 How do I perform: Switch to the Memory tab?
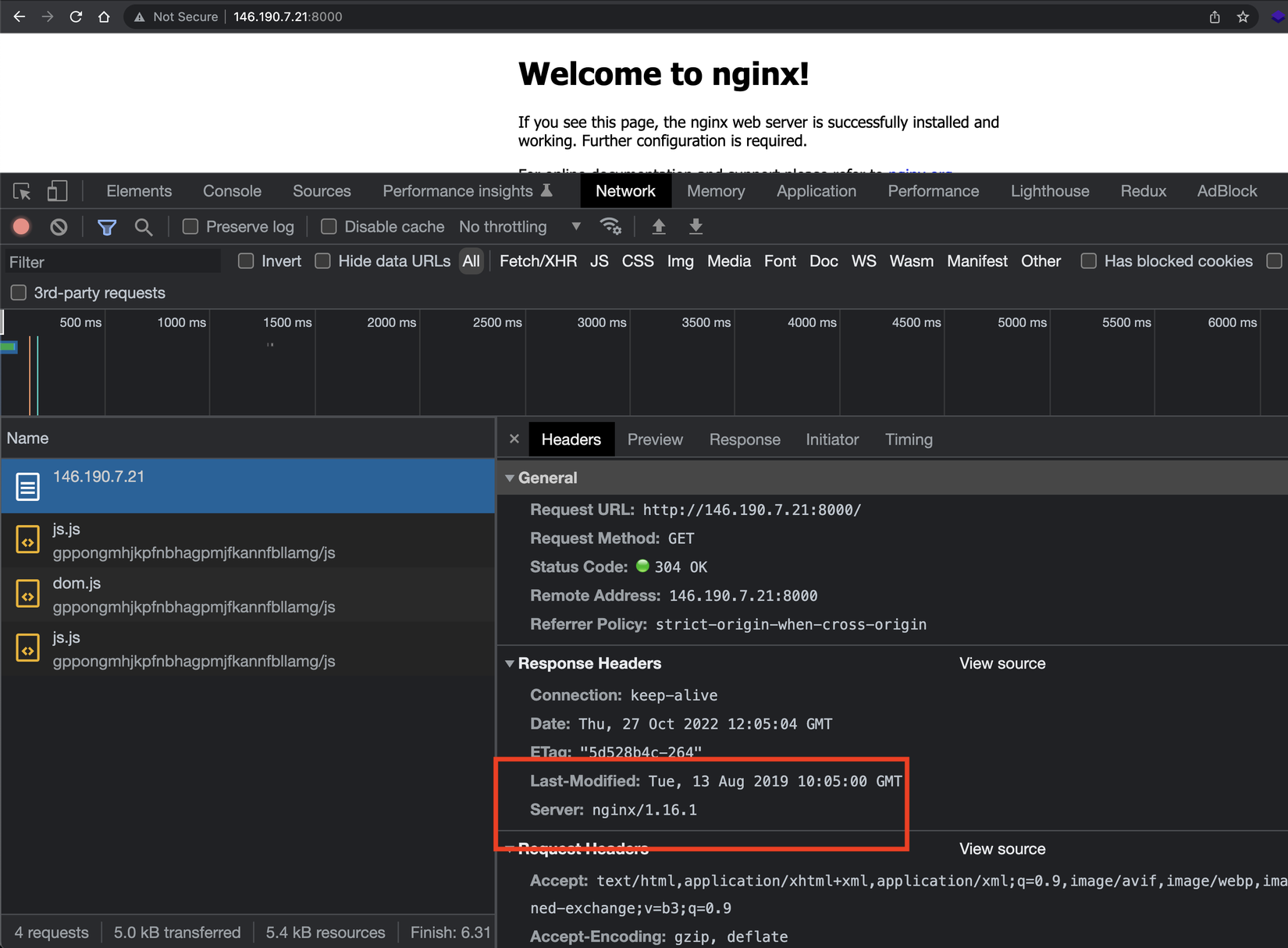[x=716, y=191]
